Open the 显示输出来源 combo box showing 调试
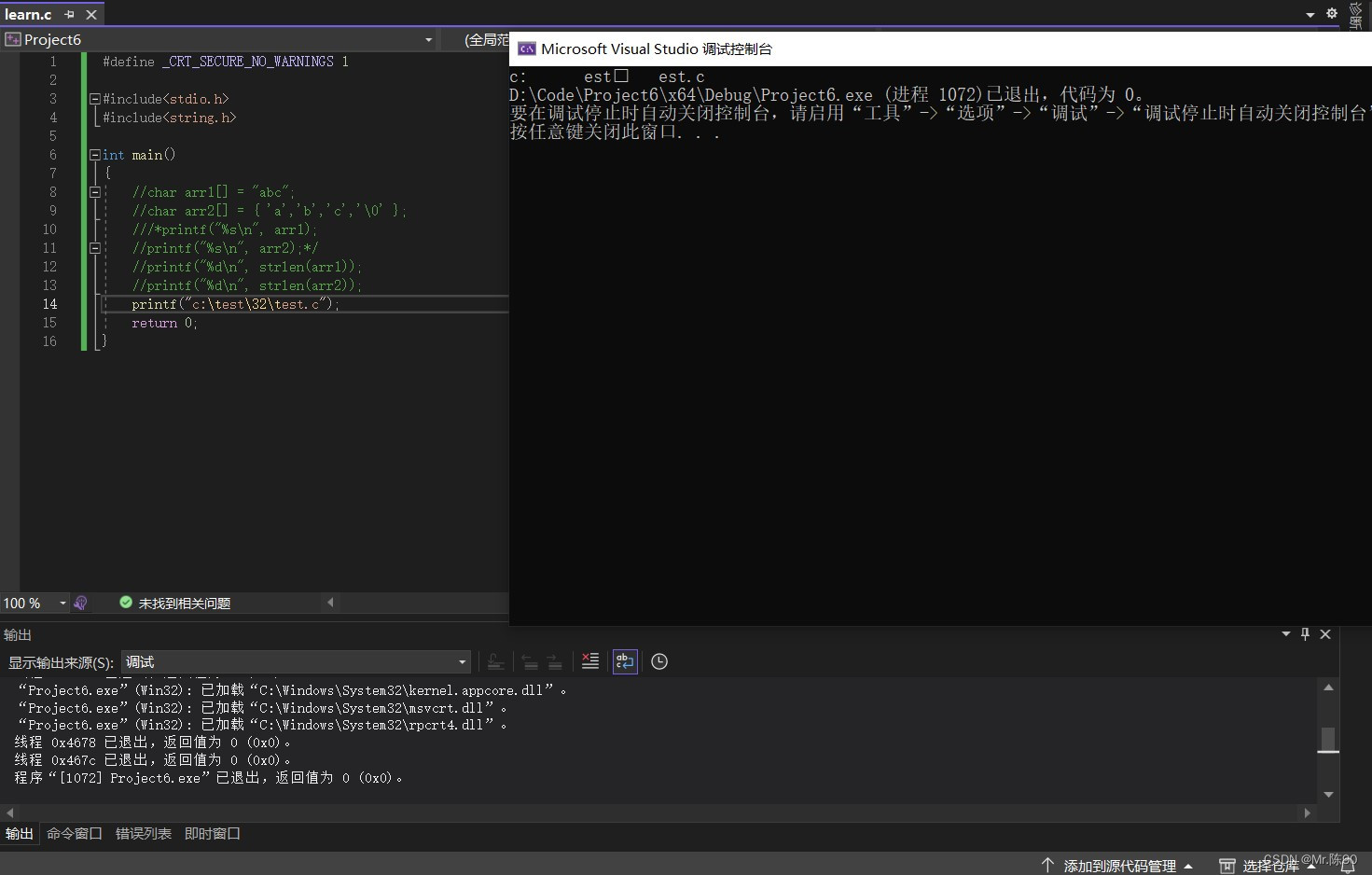 [x=297, y=662]
